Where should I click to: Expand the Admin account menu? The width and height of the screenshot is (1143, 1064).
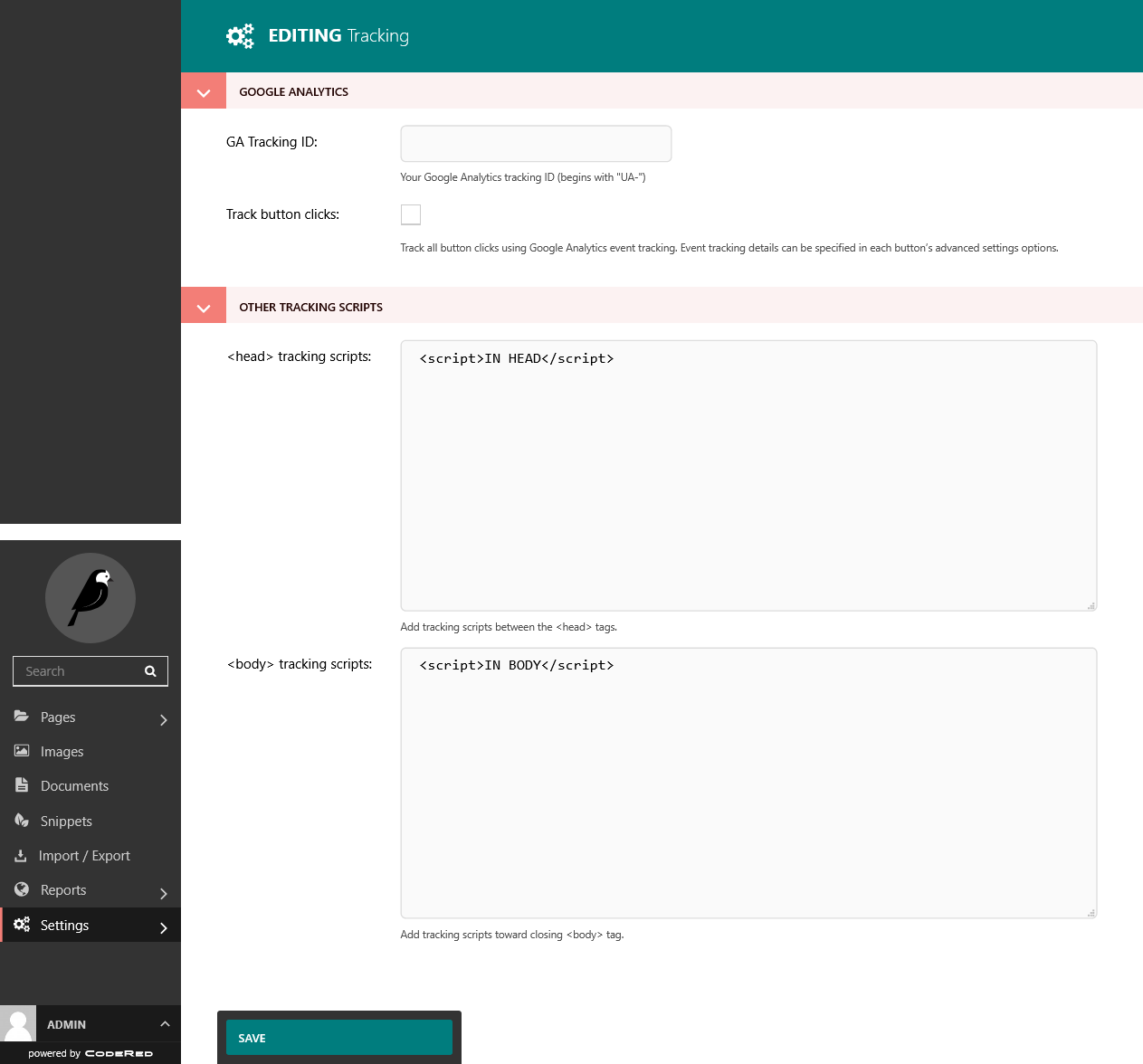point(165,1024)
